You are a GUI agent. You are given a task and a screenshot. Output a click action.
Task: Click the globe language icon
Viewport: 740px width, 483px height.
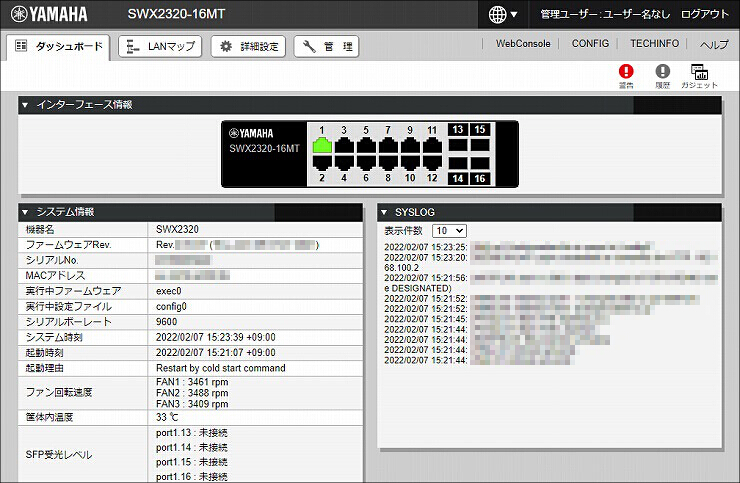click(497, 15)
